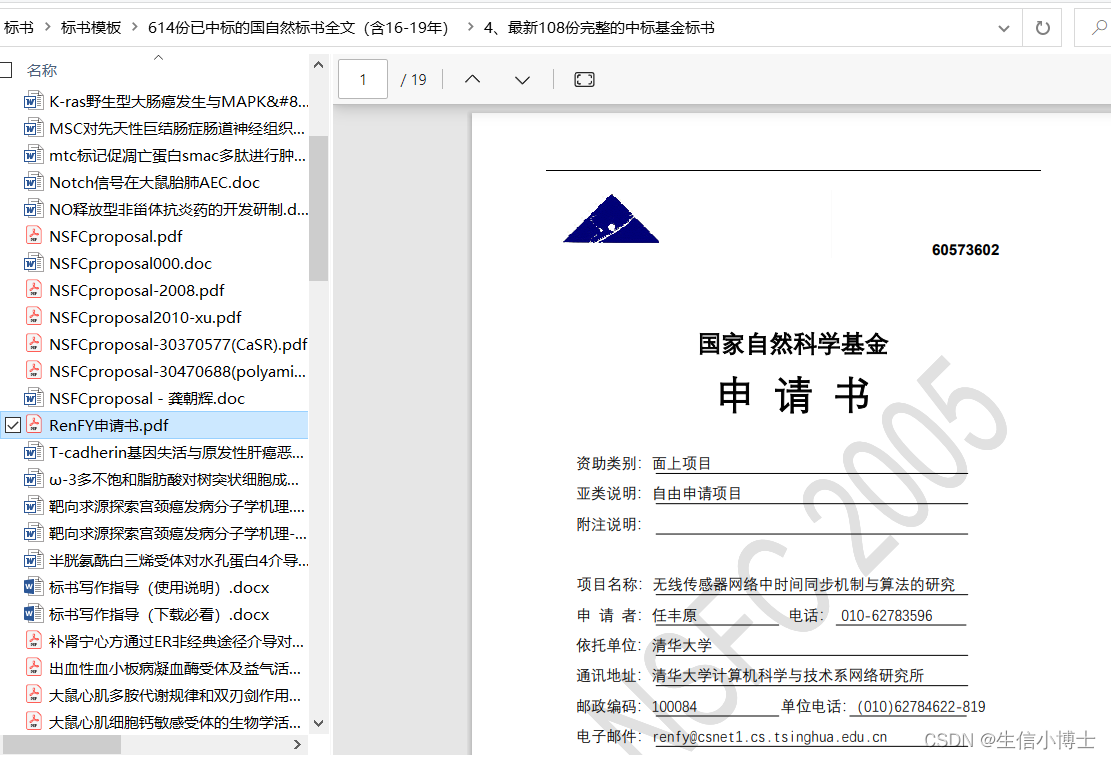Click the Word icon of NSFCproposal000.doc
This screenshot has height=759, width=1111.
pos(33,263)
